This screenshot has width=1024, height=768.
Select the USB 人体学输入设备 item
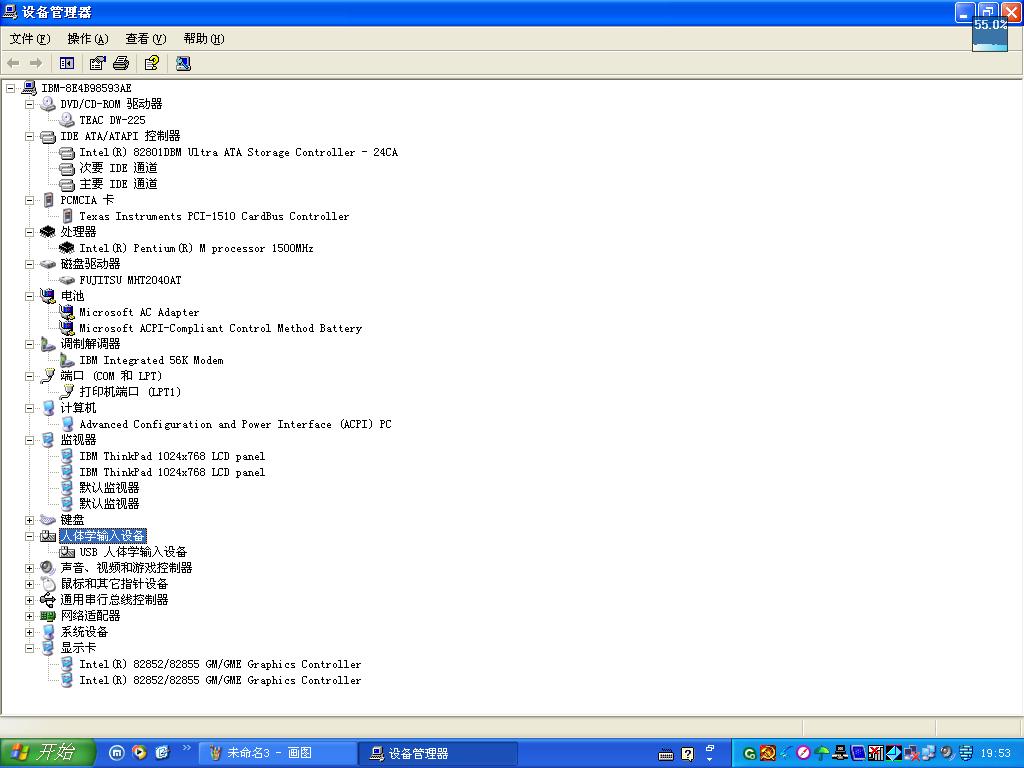point(133,552)
